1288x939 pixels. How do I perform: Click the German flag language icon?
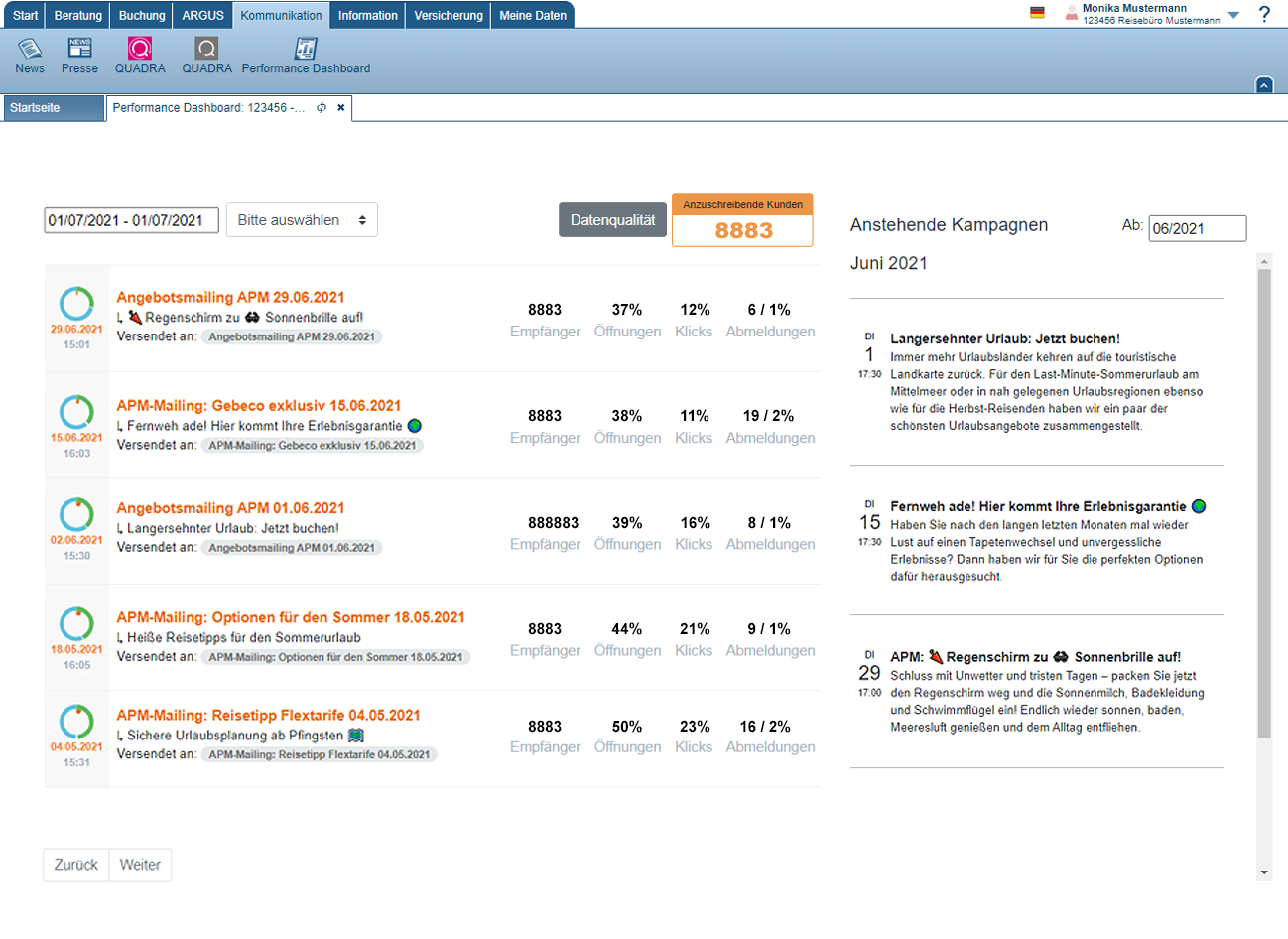[x=1037, y=13]
